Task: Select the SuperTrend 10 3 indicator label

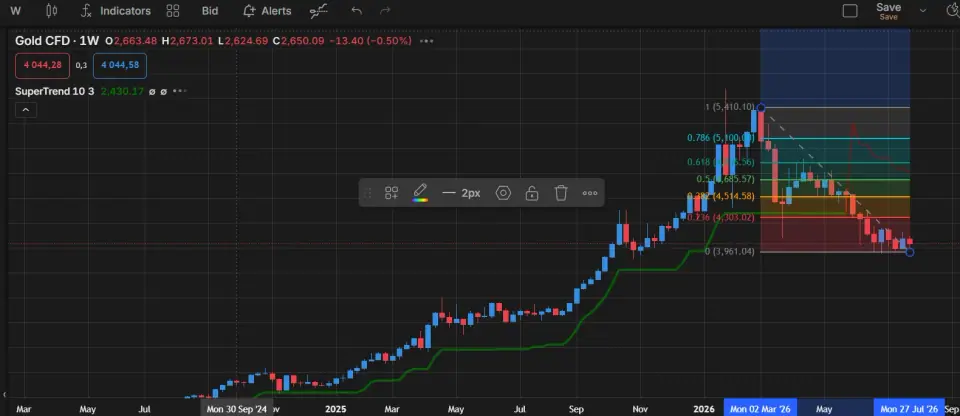Action: point(54,91)
